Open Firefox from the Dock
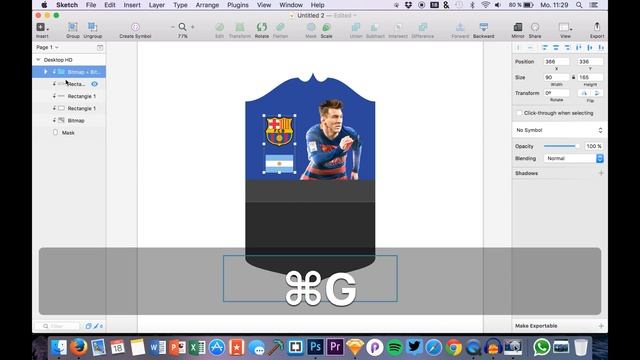 click(x=78, y=347)
